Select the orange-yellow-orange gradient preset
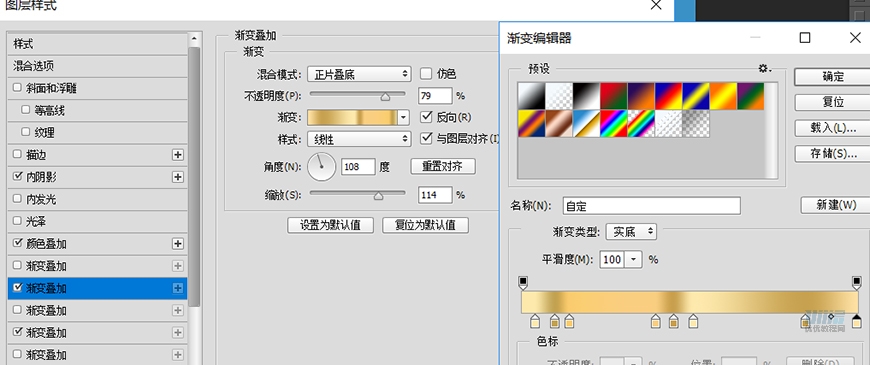 point(724,97)
